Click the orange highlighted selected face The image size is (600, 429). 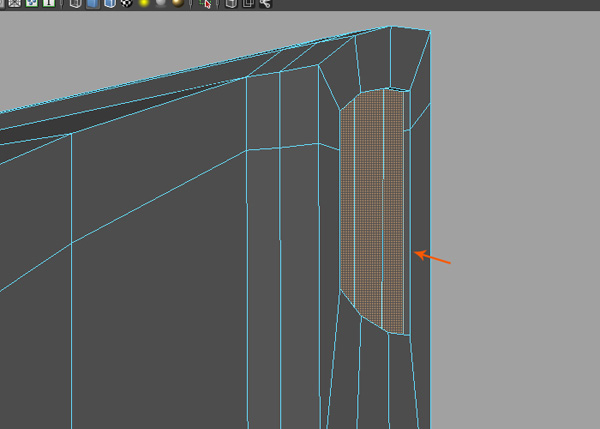click(x=372, y=210)
